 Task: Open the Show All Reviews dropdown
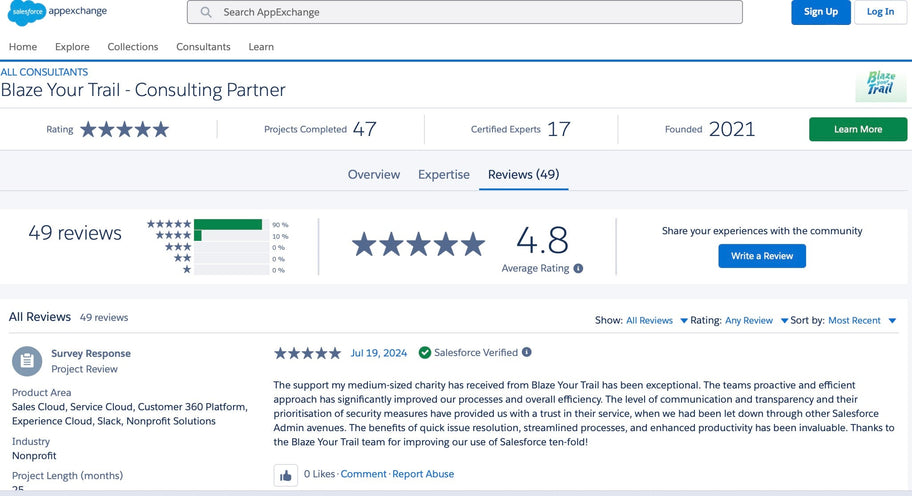[x=657, y=320]
